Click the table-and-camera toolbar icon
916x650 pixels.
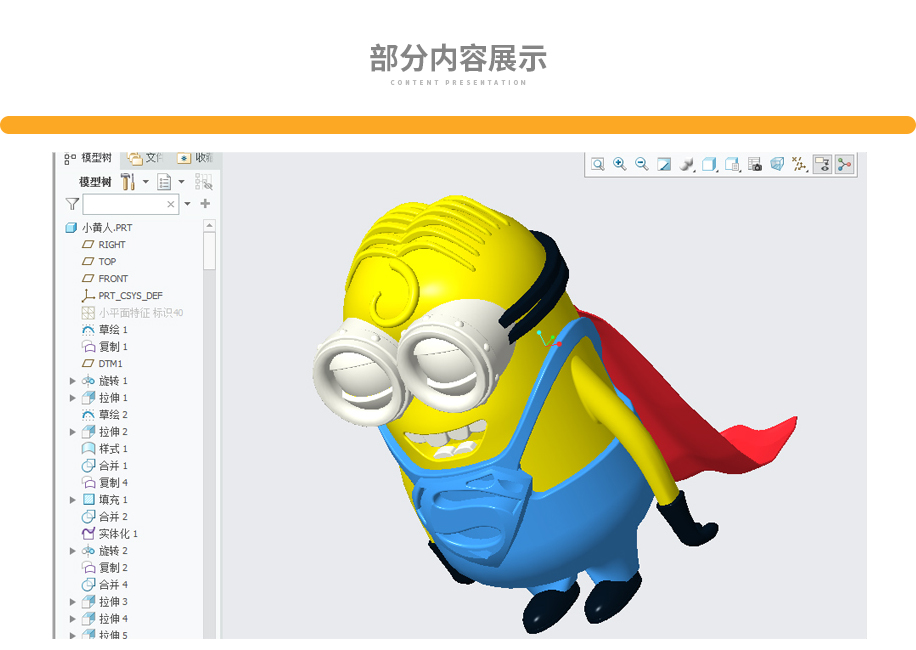point(755,165)
